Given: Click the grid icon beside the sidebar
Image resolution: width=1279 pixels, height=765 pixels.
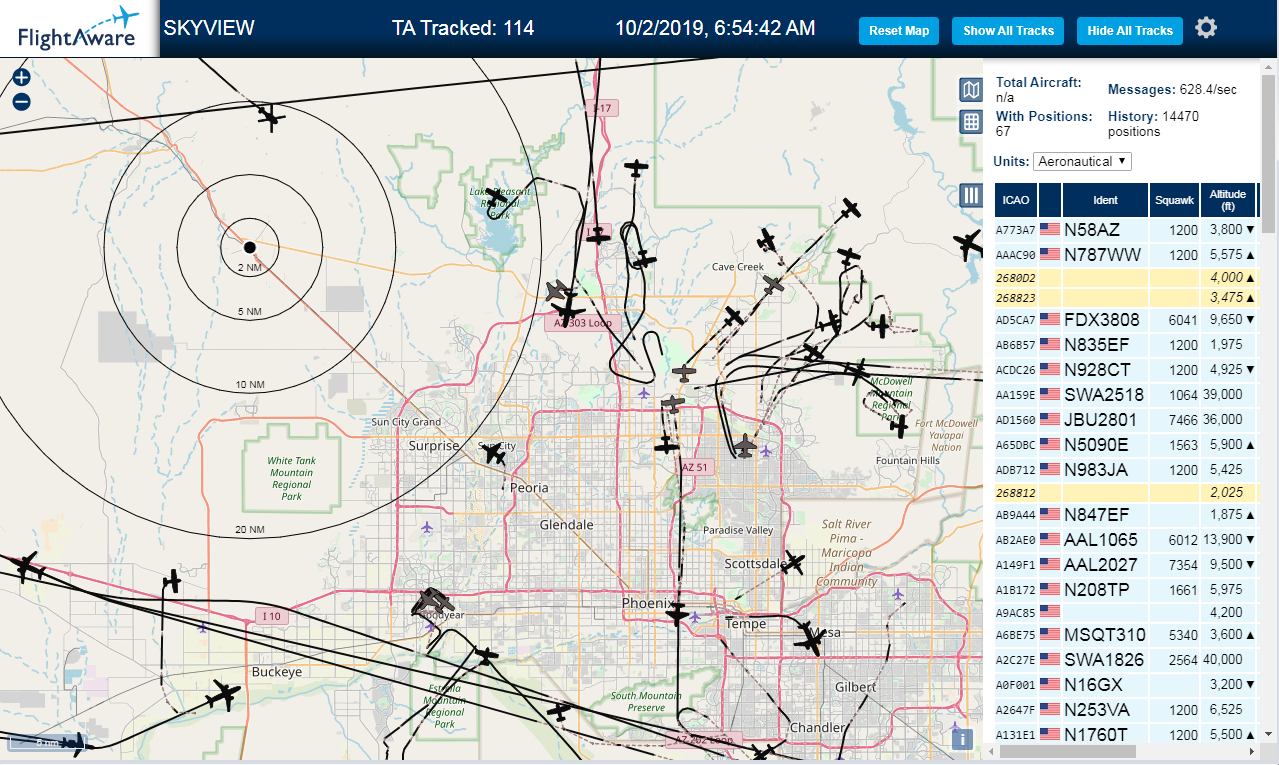Looking at the screenshot, I should pos(970,122).
